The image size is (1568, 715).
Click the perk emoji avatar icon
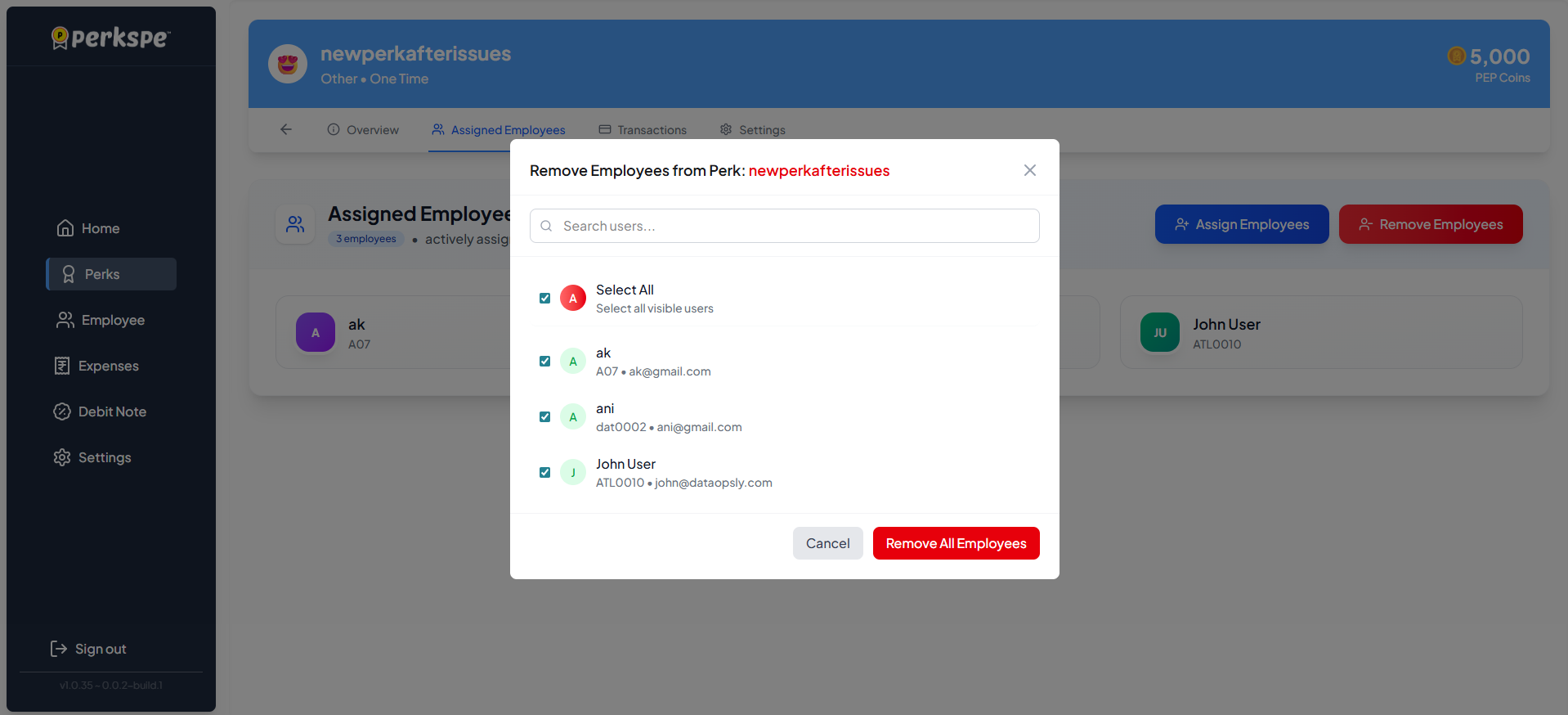click(x=288, y=65)
